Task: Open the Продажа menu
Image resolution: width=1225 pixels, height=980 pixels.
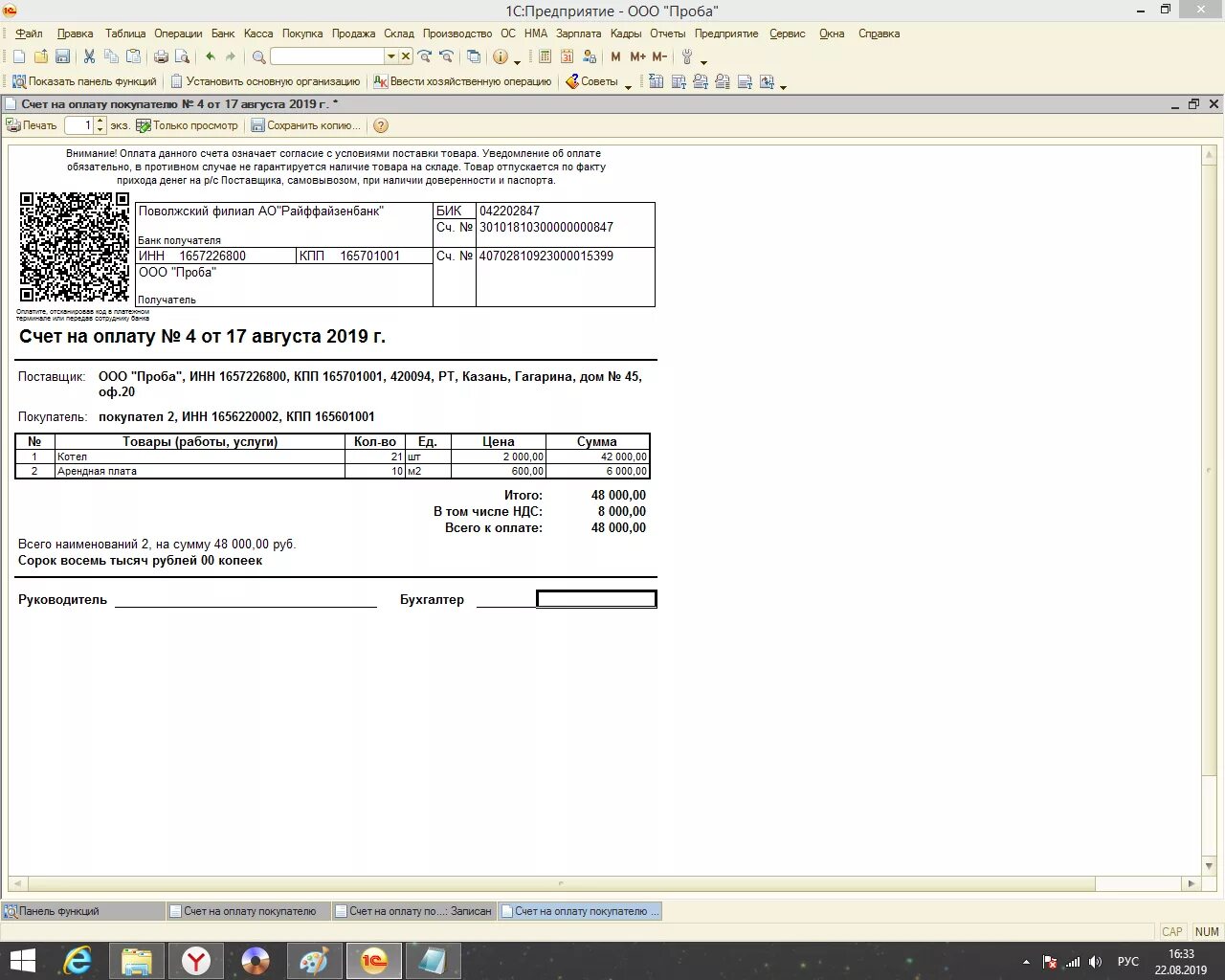Action: point(353,33)
